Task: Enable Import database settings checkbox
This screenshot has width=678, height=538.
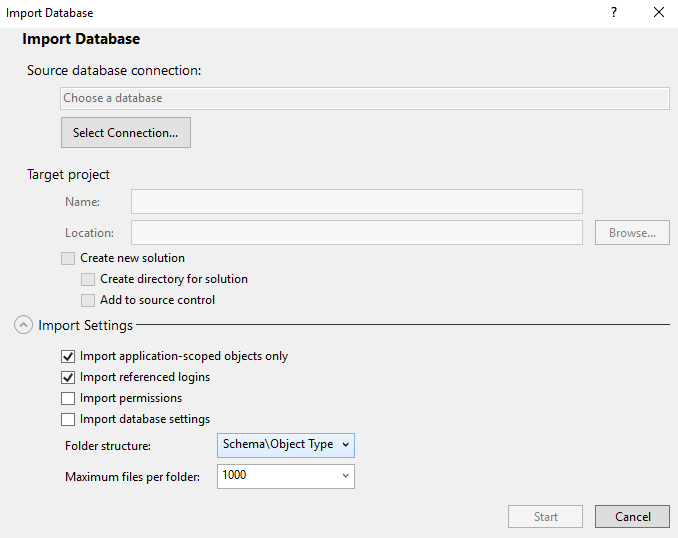Action: pos(68,420)
